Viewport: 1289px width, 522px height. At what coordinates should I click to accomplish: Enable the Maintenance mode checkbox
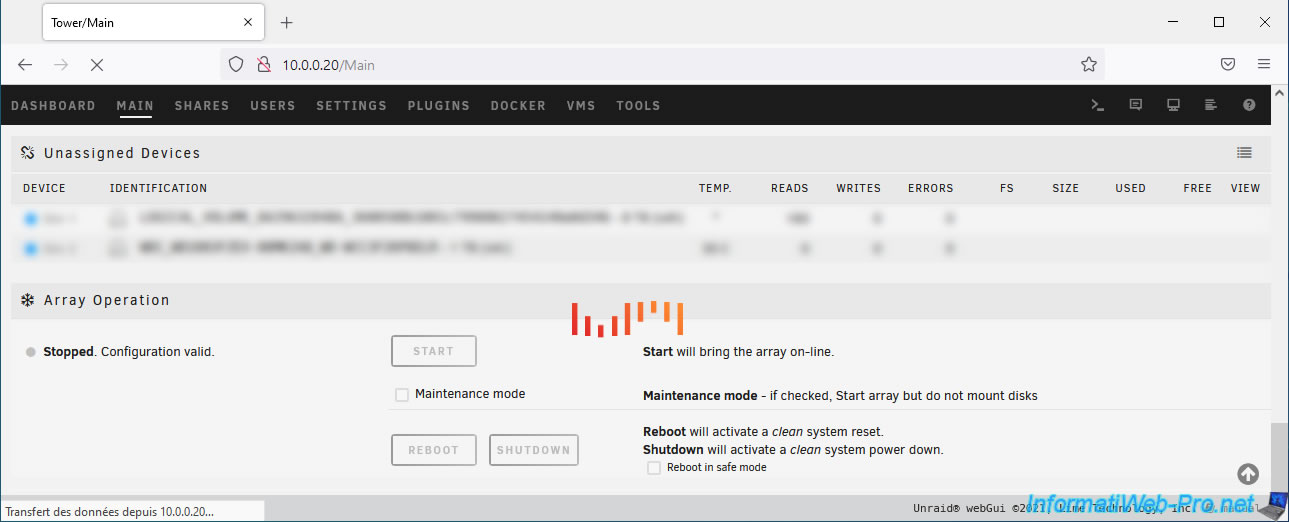click(x=402, y=395)
